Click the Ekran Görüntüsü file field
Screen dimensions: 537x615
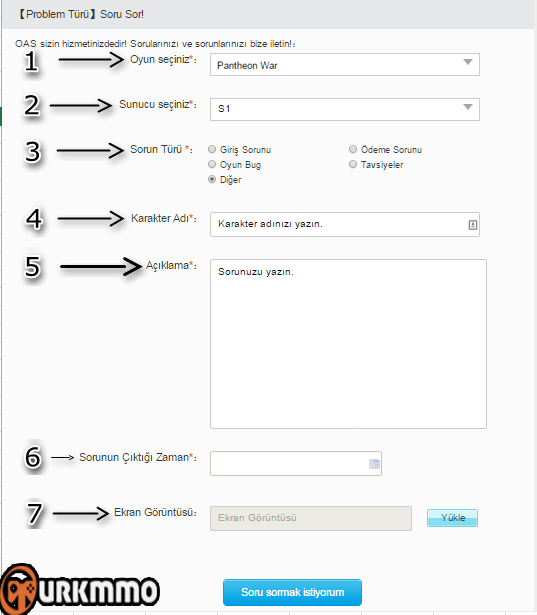tap(311, 518)
